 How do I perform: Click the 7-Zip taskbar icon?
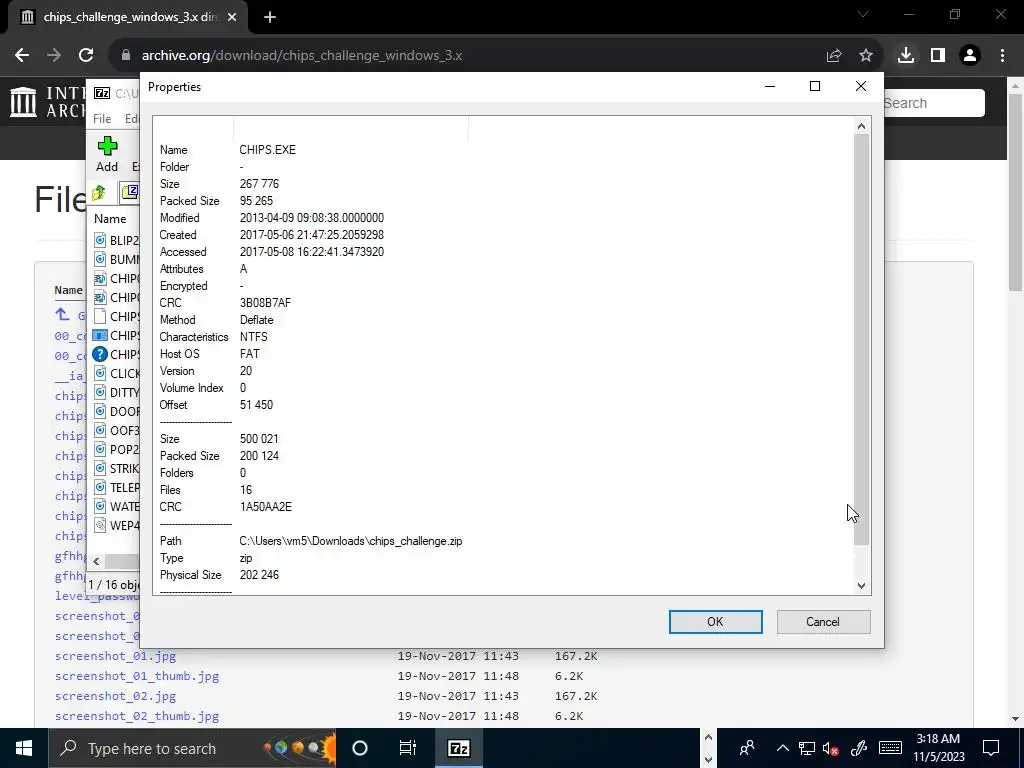(x=458, y=748)
